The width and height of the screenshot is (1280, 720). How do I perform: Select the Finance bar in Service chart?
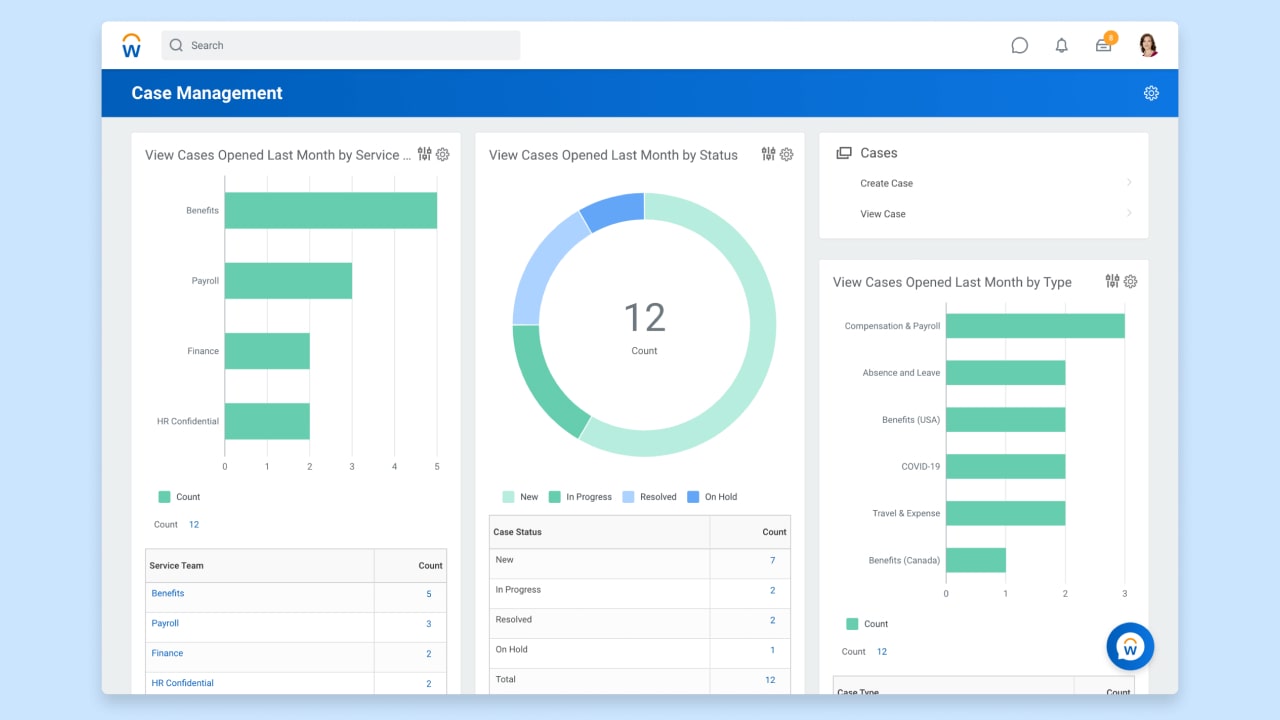click(x=267, y=351)
